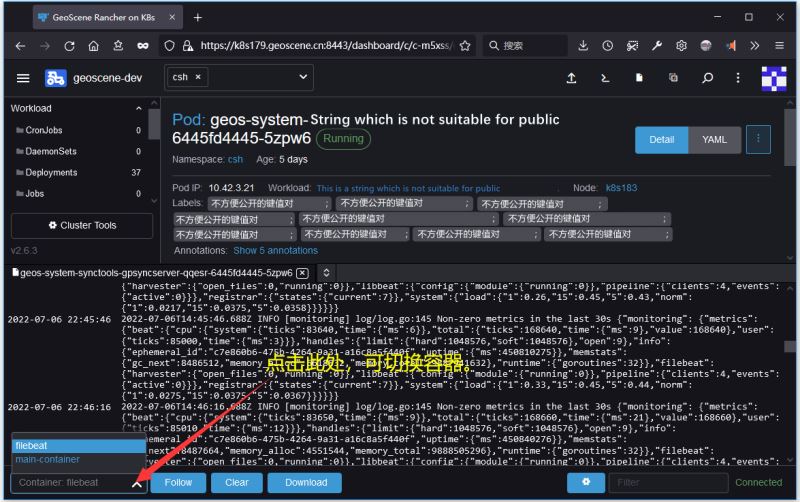Switch to the Detail view

pyautogui.click(x=662, y=140)
